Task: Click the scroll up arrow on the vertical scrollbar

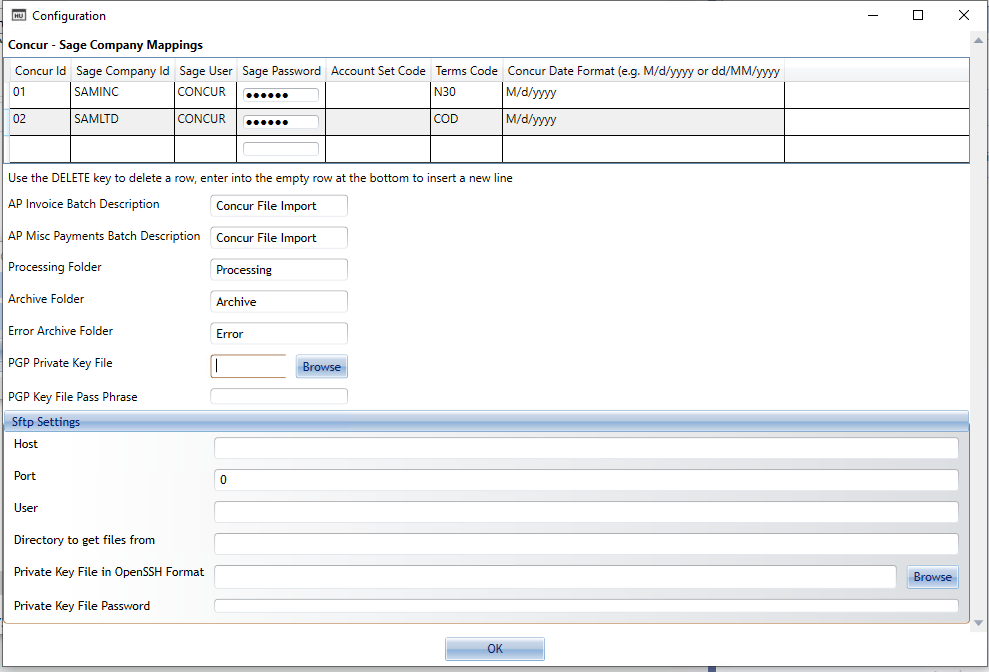Action: point(978,40)
